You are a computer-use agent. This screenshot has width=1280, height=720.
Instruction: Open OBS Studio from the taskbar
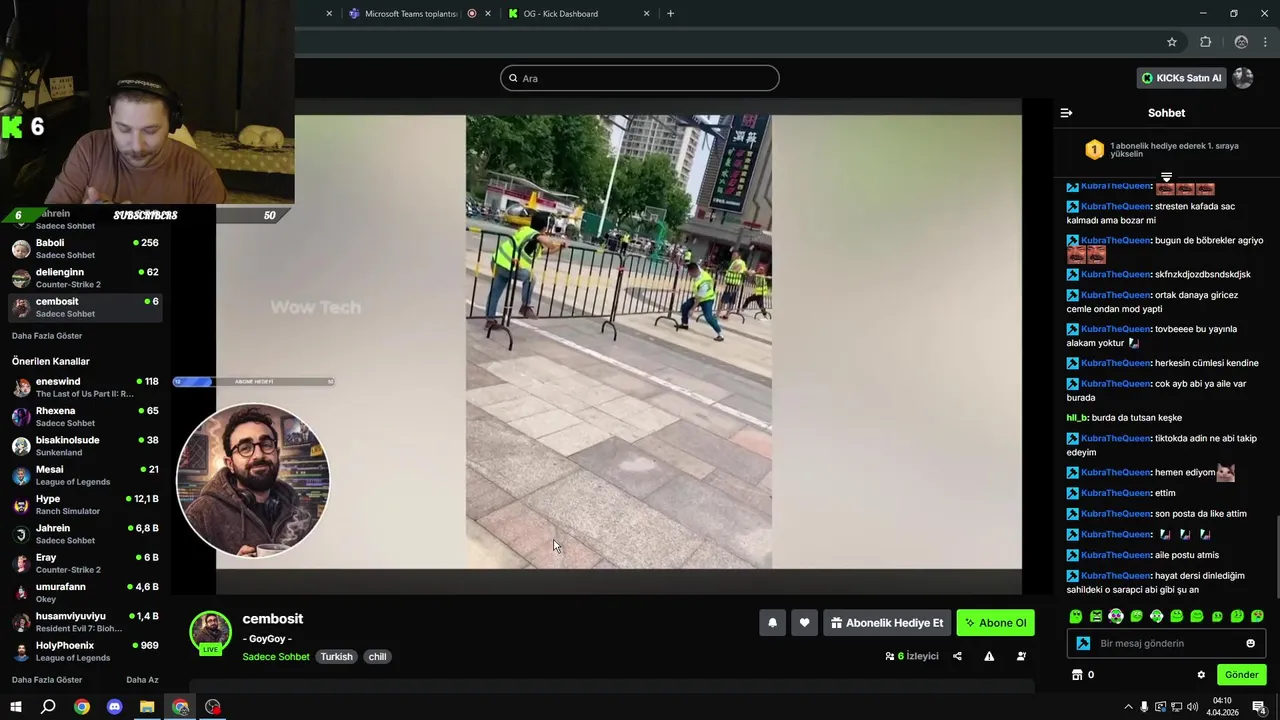[x=213, y=707]
